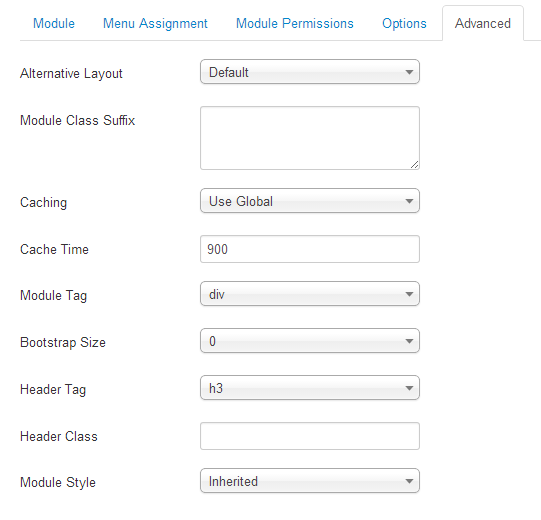
Task: Open the Header Tag h3 dropdown
Action: pos(310,388)
